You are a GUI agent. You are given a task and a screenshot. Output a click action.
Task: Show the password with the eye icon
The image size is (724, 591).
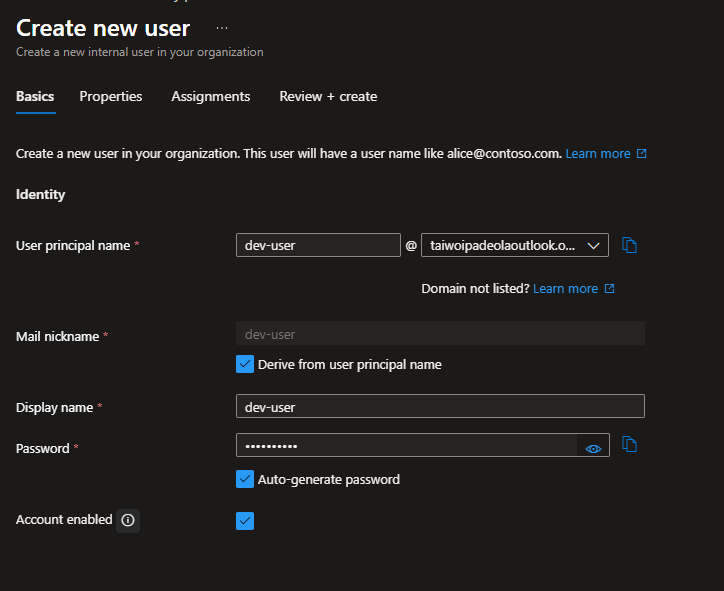pos(593,448)
